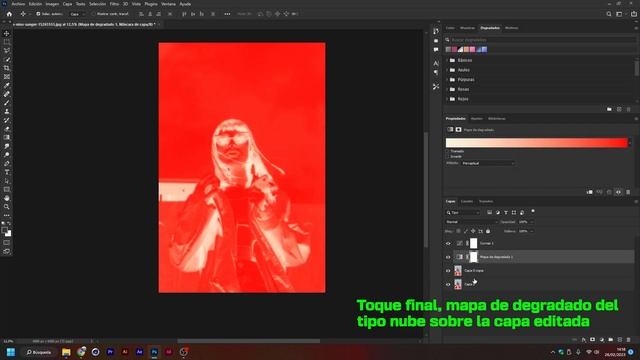Enable the Tramado checkbox
The image size is (640, 360).
point(448,151)
